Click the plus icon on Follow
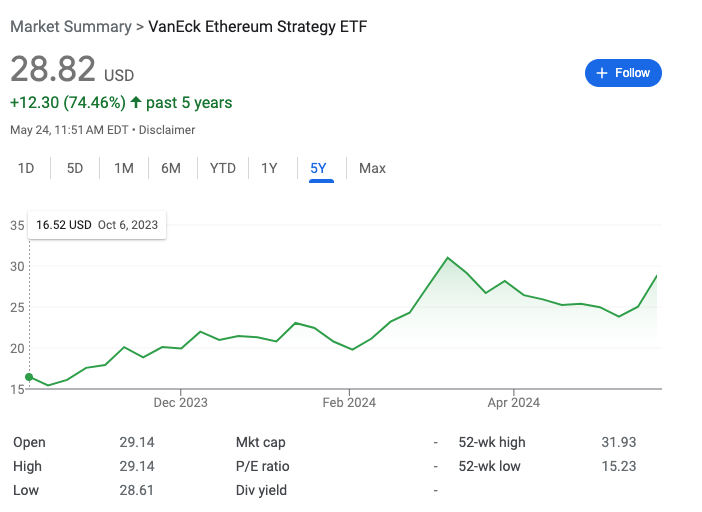Screen dimensions: 702x512 (x=602, y=73)
